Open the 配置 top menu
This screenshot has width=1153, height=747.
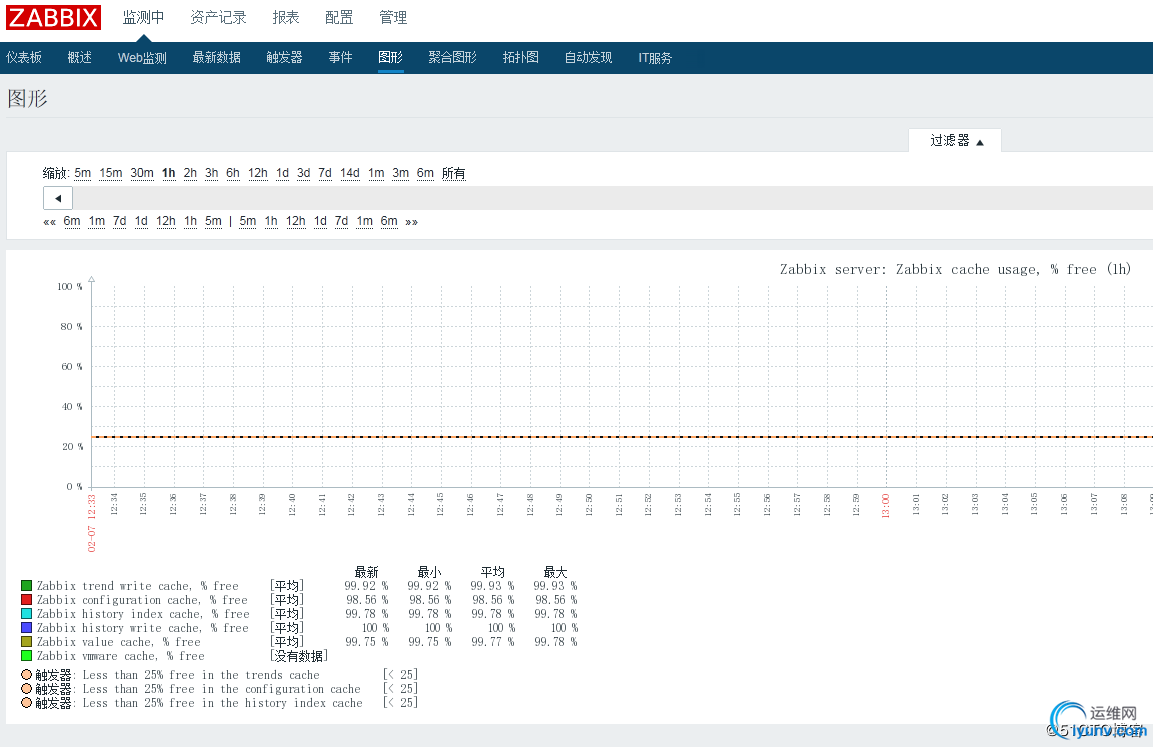click(x=339, y=18)
